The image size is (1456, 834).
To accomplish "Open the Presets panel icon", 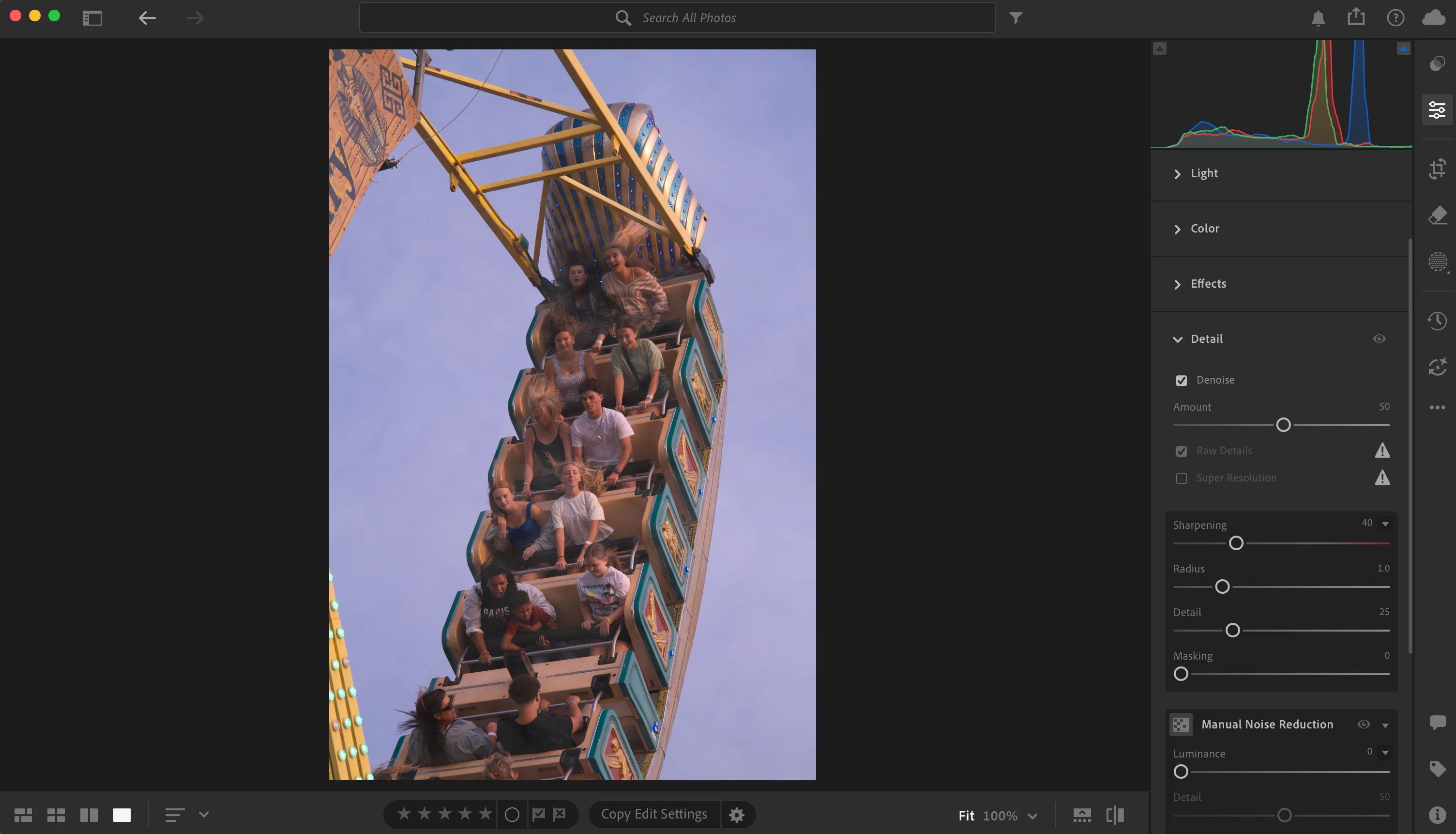I will (x=1437, y=63).
